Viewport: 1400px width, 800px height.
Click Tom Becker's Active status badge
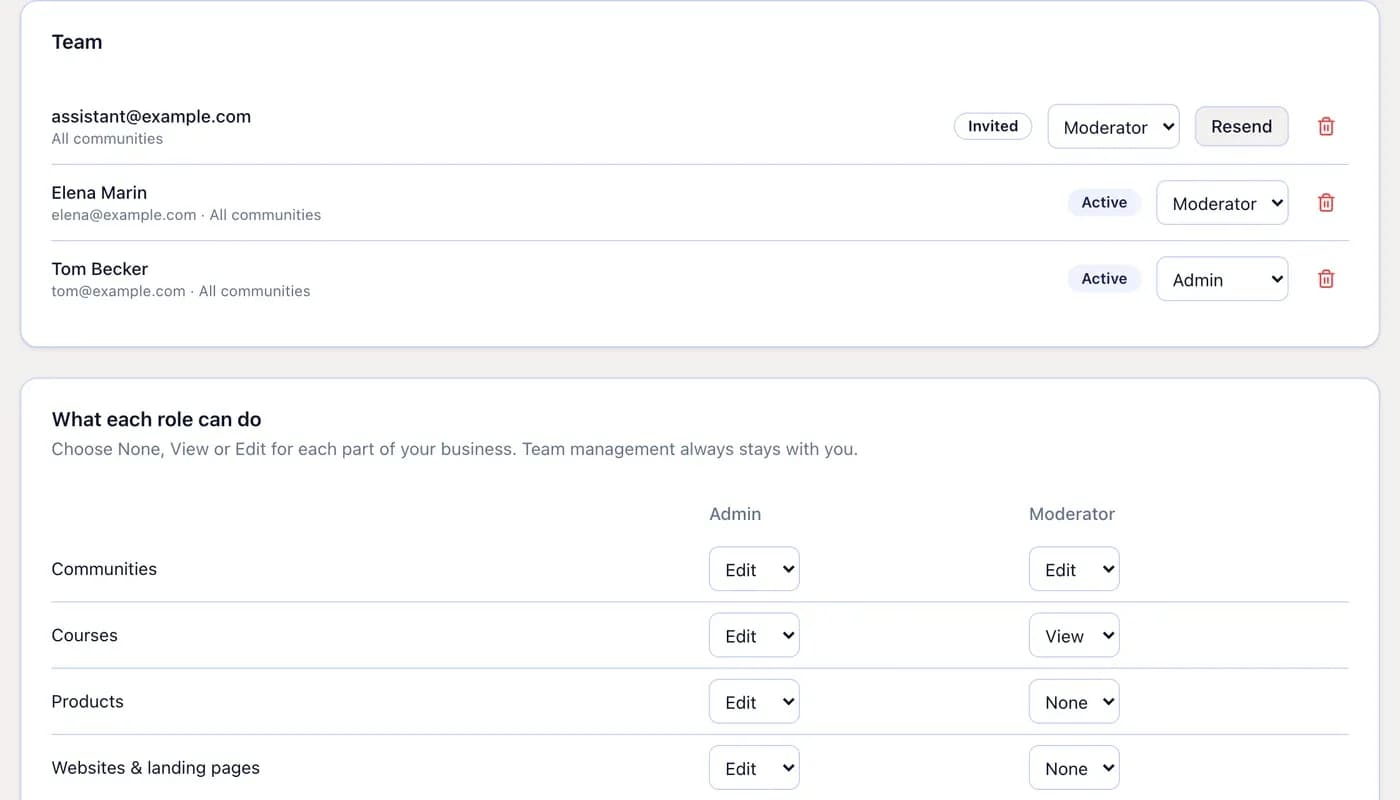[1104, 279]
